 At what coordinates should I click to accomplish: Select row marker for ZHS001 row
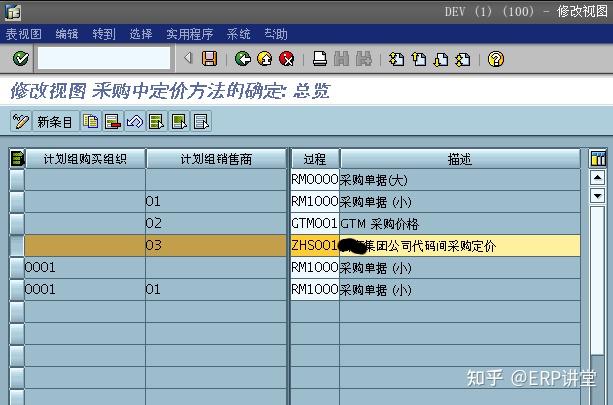(x=17, y=246)
